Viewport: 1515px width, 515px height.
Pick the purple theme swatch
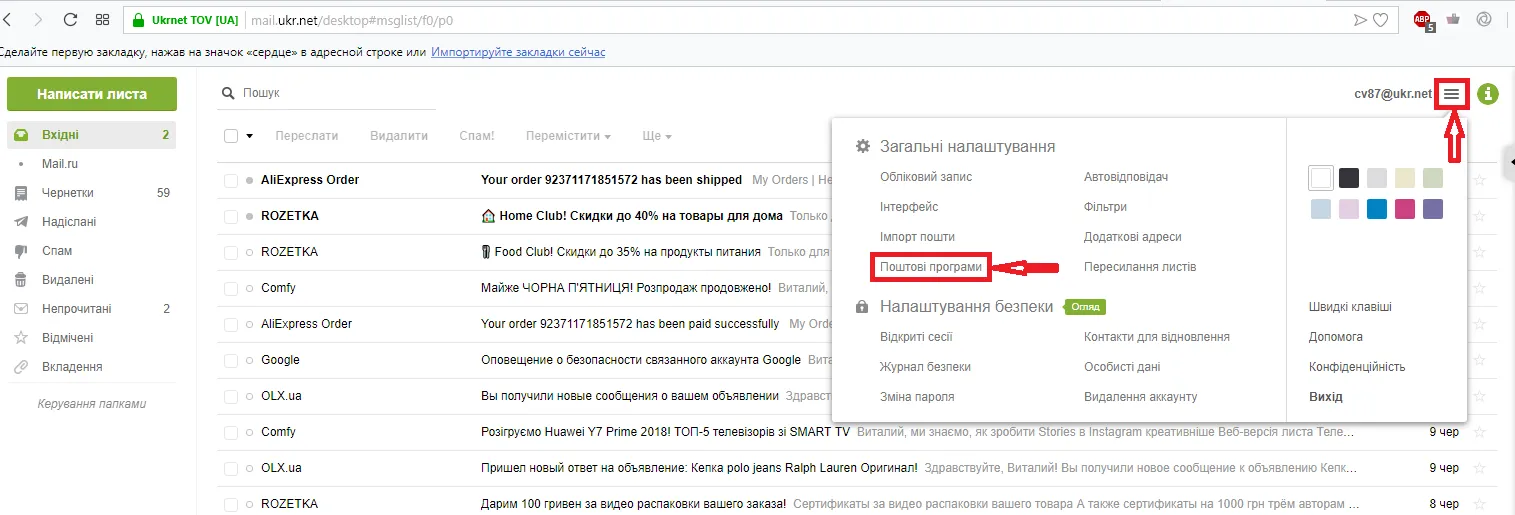coord(1433,209)
